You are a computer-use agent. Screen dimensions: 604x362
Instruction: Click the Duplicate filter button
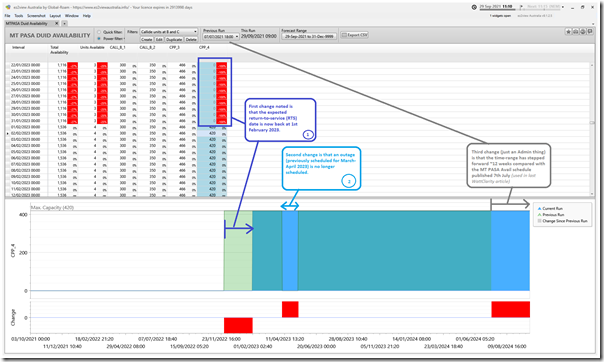(x=174, y=39)
